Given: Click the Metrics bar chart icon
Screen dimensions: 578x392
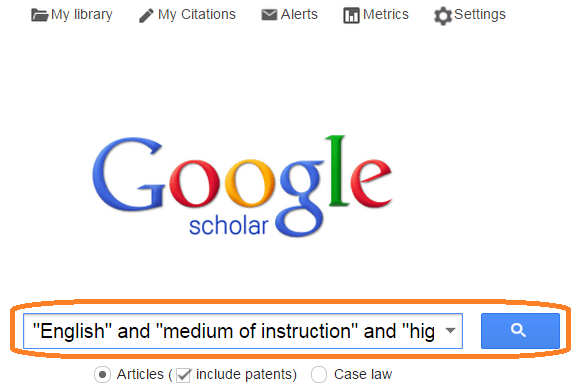Looking at the screenshot, I should (351, 16).
